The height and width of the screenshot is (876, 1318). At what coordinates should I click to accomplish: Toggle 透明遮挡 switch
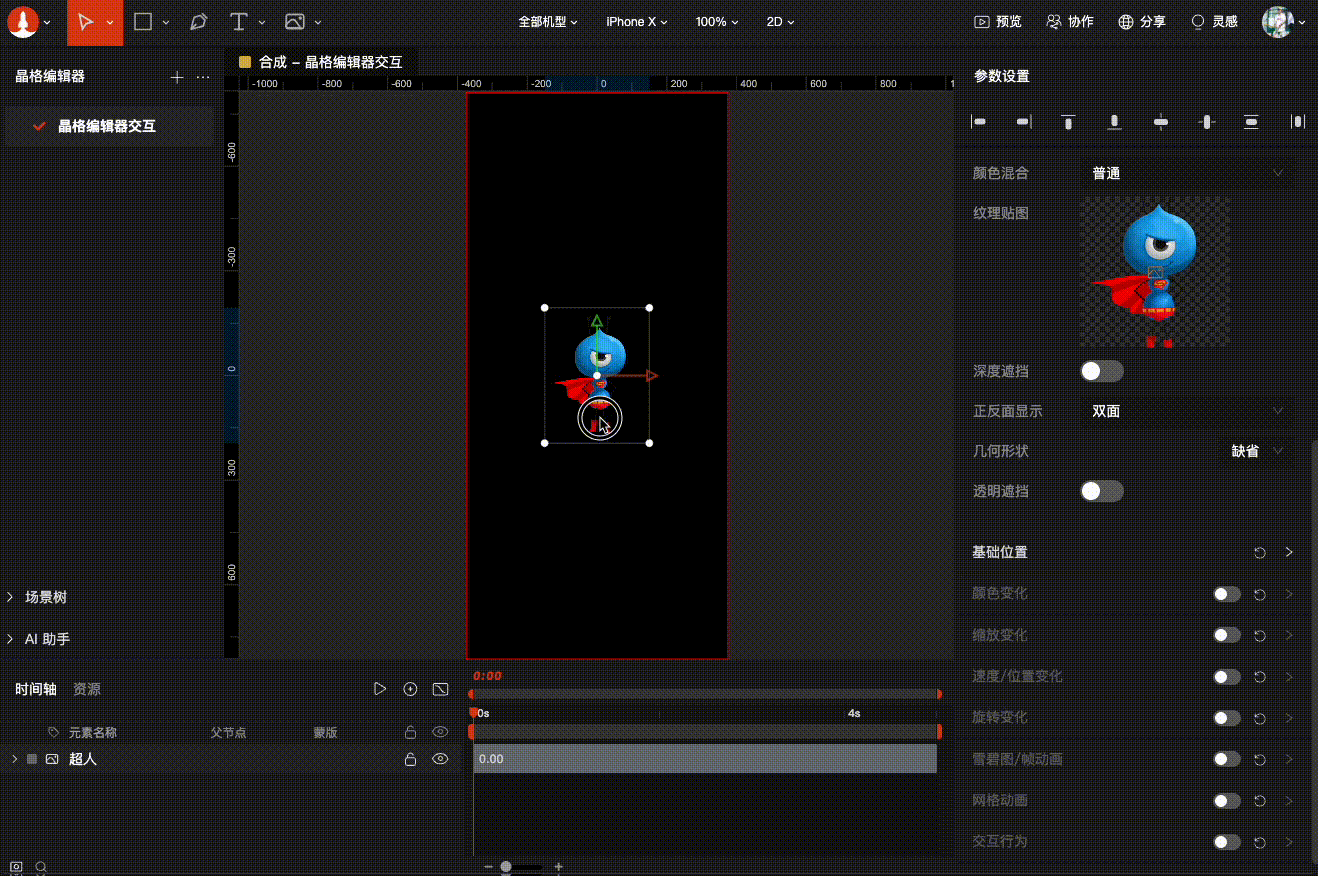point(1102,491)
